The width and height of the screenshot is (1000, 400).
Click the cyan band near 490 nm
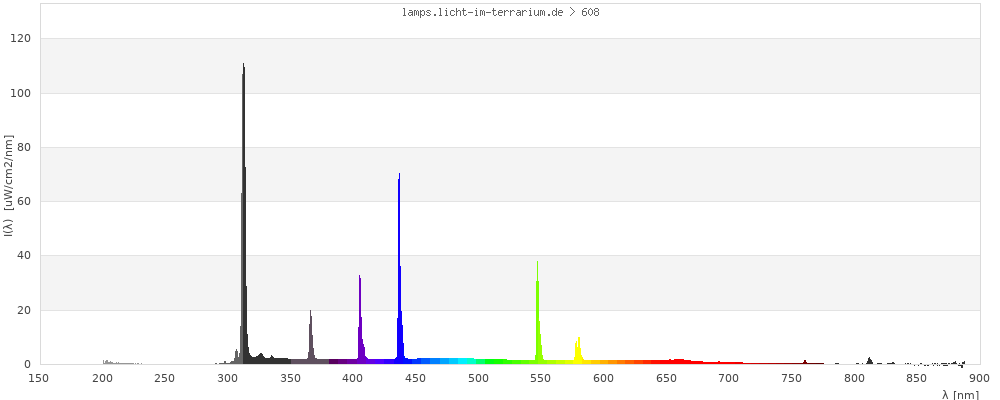point(465,360)
